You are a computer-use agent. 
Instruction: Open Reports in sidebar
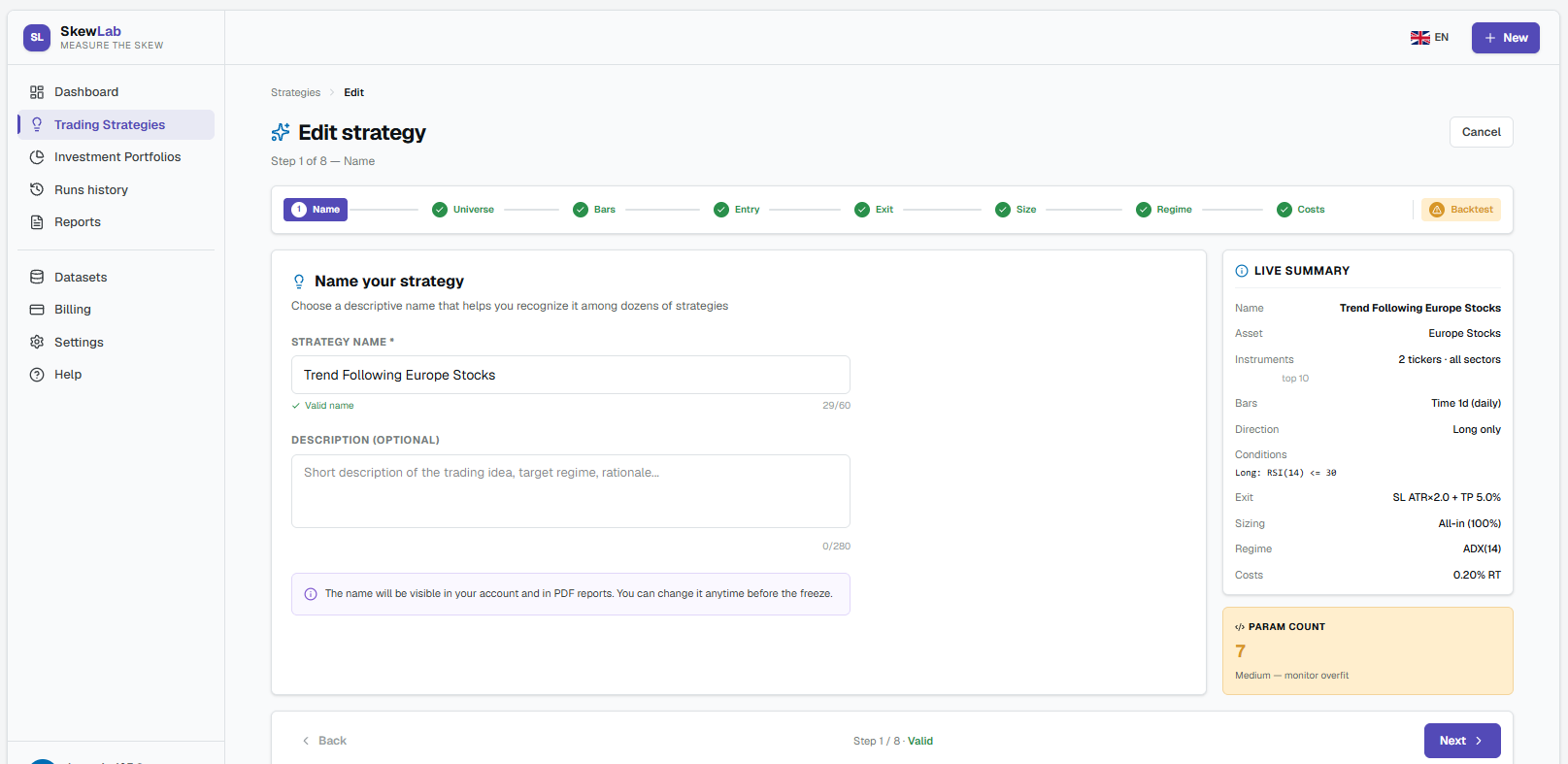[x=117, y=222]
